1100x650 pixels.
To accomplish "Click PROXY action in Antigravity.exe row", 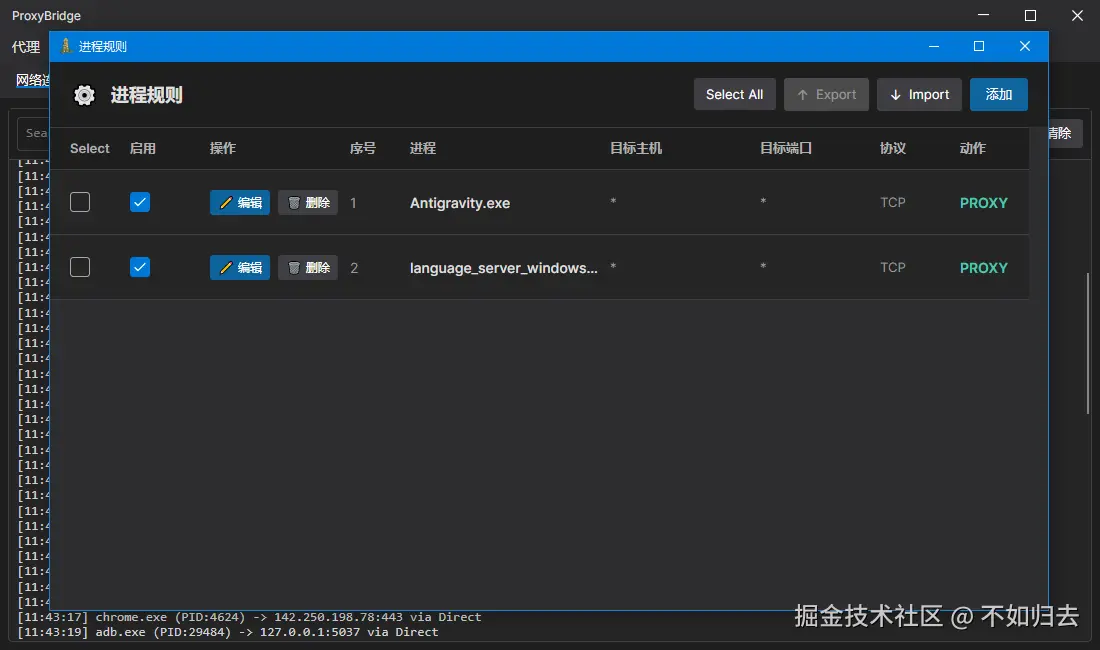I will 984,203.
